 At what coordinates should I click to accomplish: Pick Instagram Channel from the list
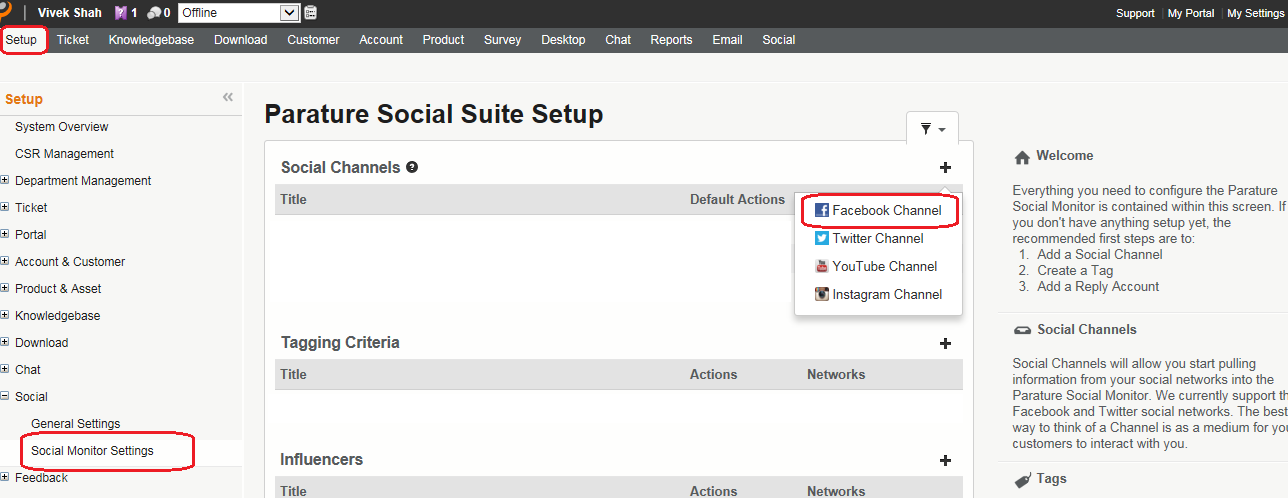886,294
